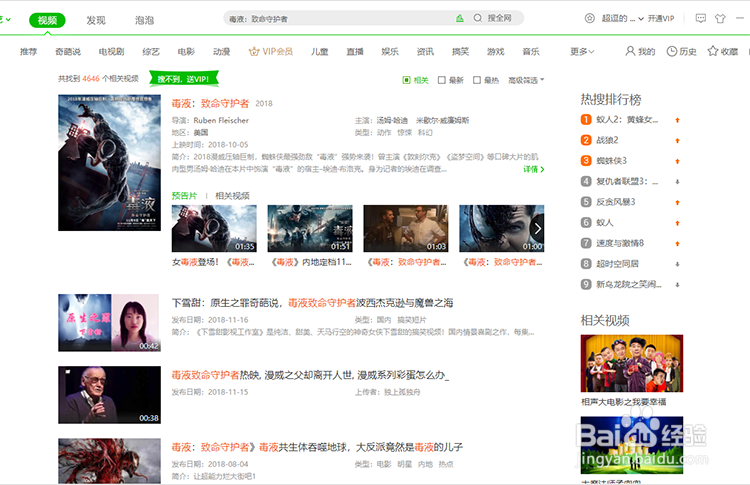Click next arrow on trailer carousel
This screenshot has height=485, width=750.
tap(538, 229)
